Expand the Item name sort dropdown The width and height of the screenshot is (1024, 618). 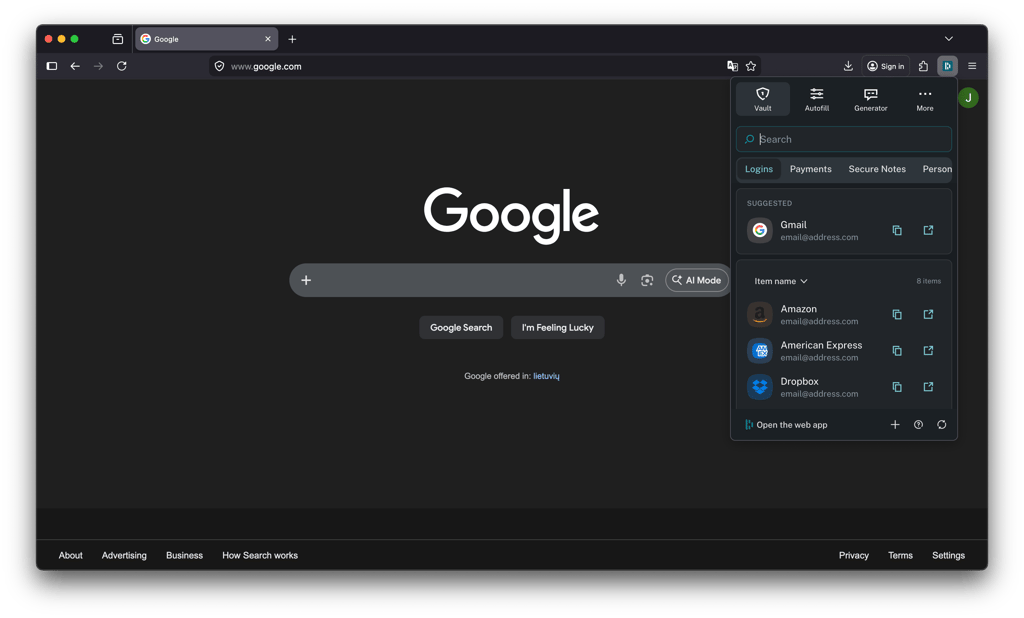pos(780,281)
